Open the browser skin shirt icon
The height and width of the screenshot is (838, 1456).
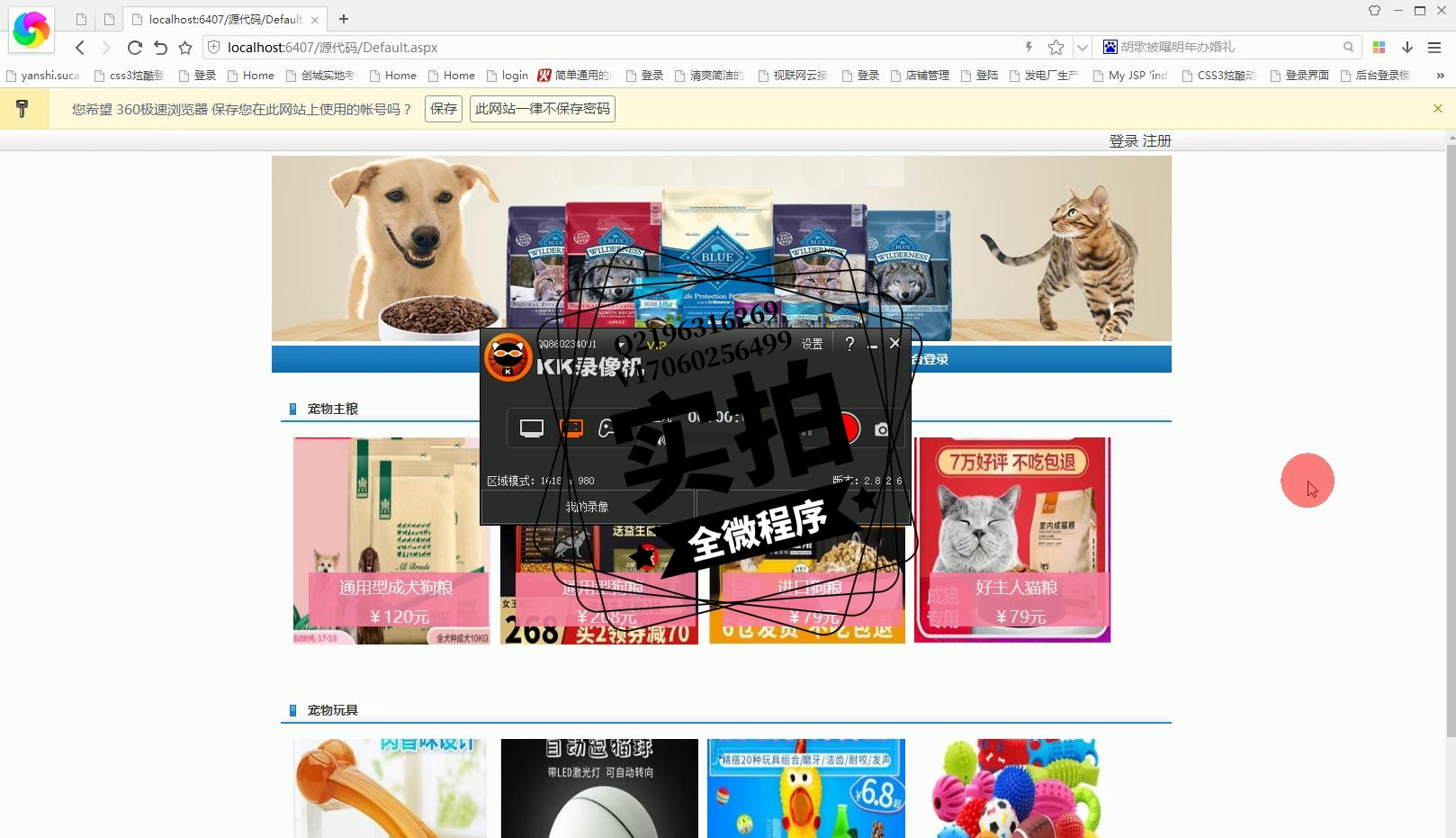pyautogui.click(x=1374, y=11)
